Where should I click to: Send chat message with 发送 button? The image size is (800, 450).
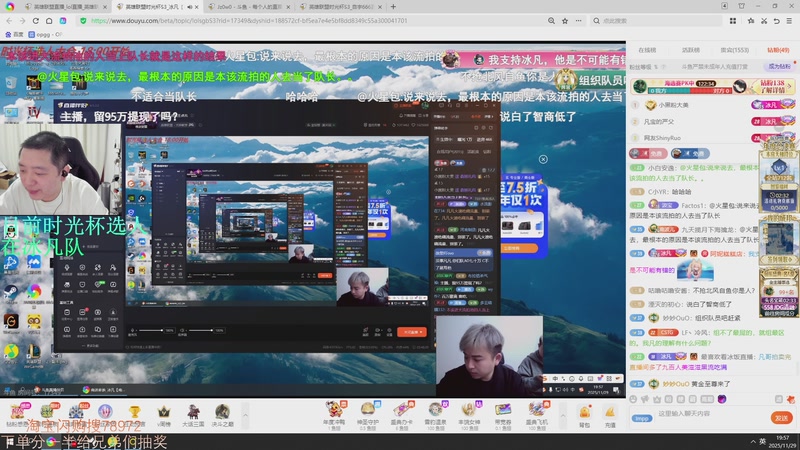click(x=782, y=418)
